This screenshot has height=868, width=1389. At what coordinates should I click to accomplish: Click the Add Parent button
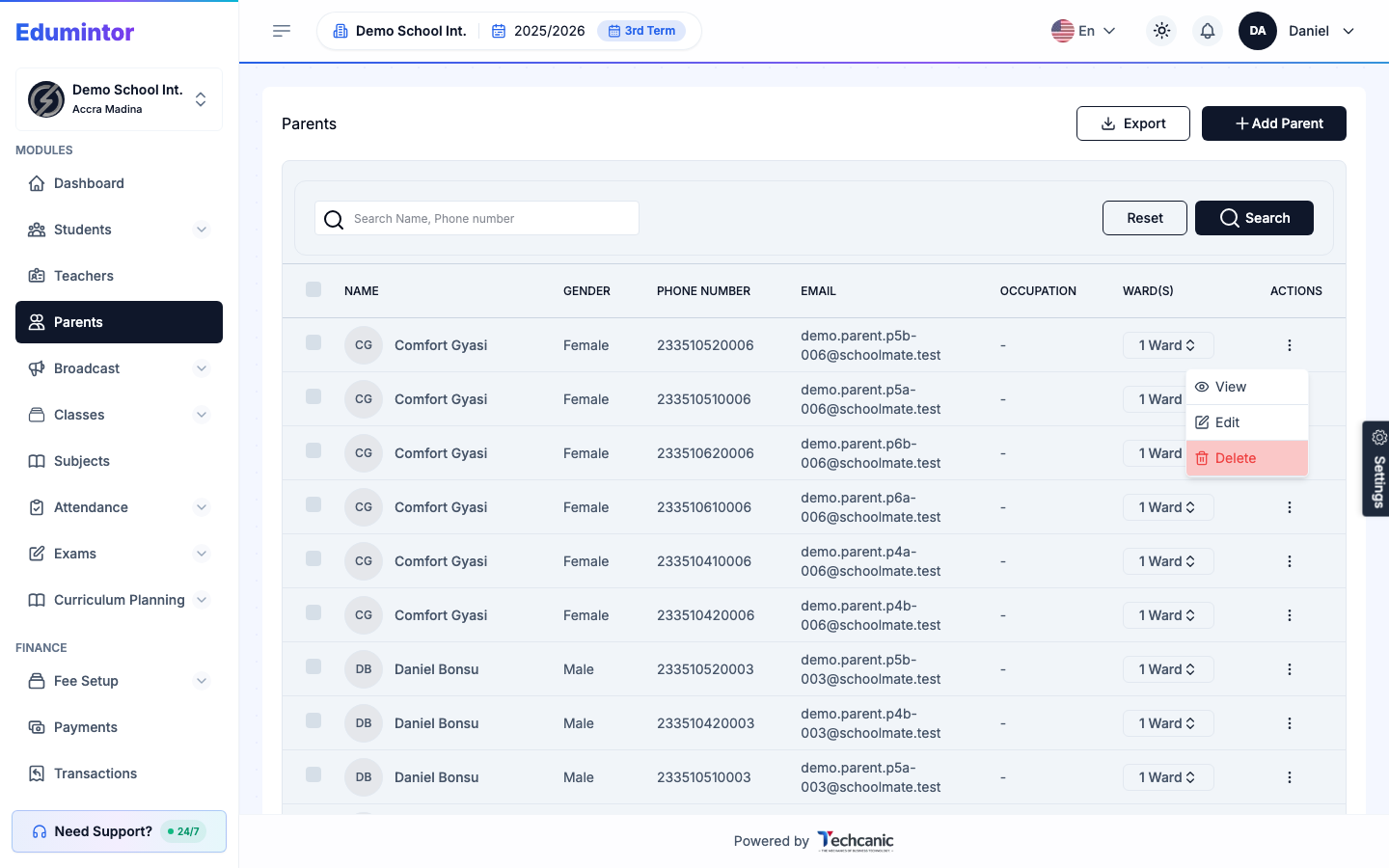[x=1274, y=123]
